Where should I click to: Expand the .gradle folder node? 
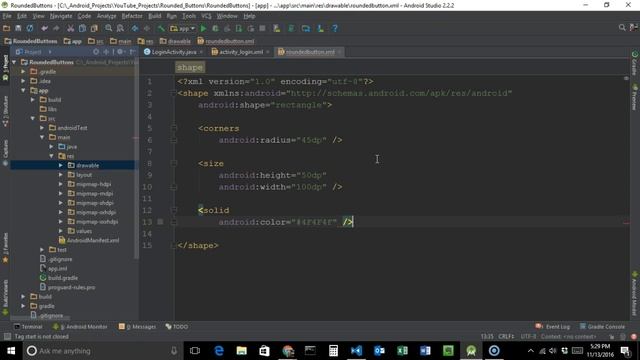24,71
